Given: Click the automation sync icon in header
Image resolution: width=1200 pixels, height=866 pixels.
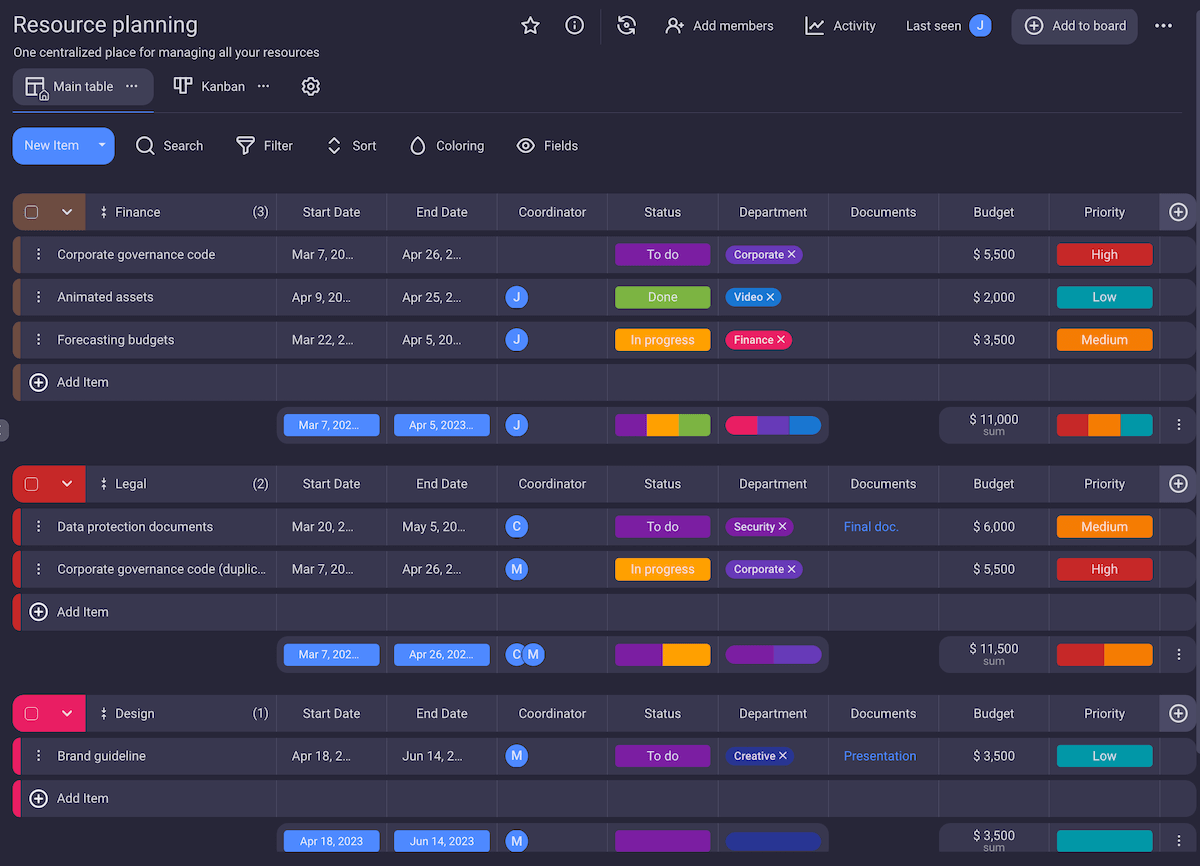Looking at the screenshot, I should pyautogui.click(x=627, y=26).
